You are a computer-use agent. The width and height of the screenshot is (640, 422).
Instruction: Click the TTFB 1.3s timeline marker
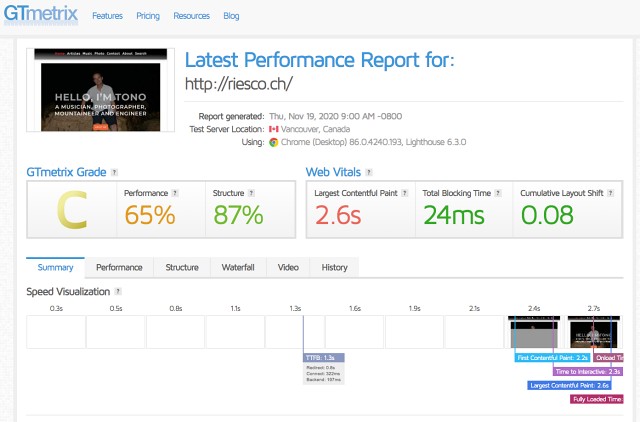(x=324, y=357)
